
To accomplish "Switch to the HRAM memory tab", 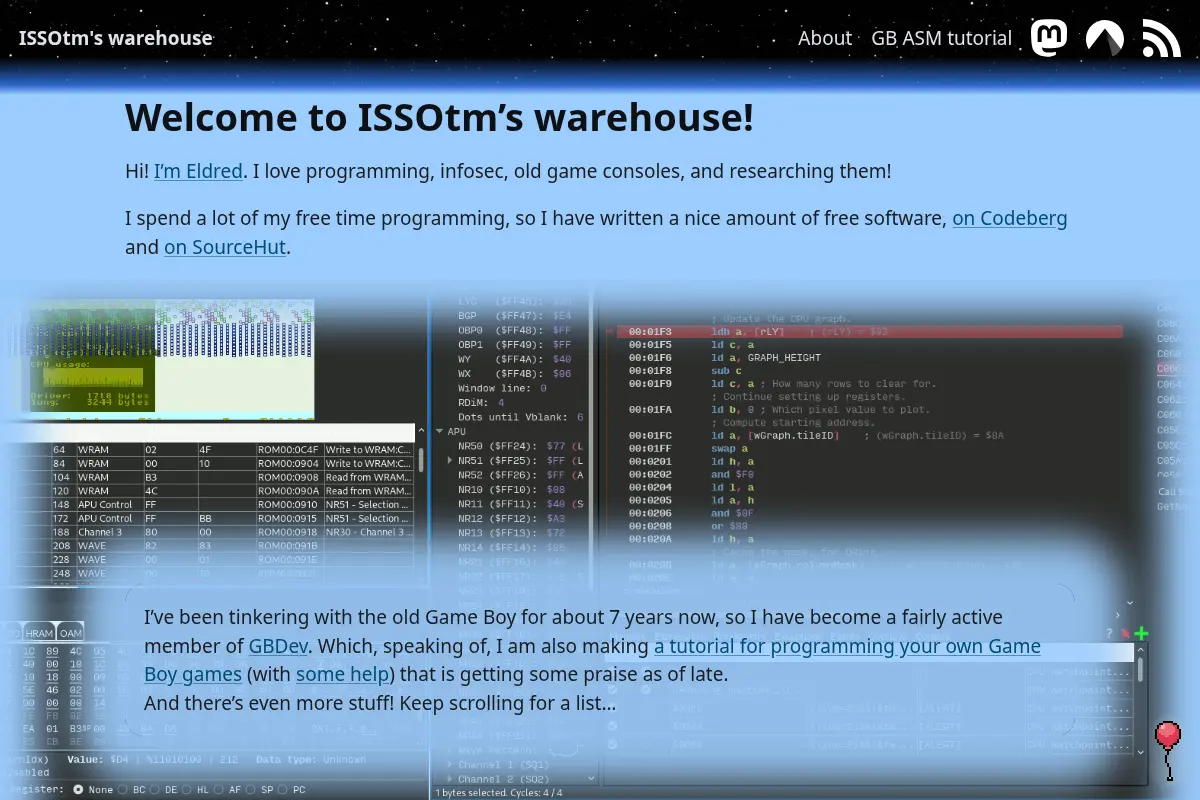I will 39,632.
